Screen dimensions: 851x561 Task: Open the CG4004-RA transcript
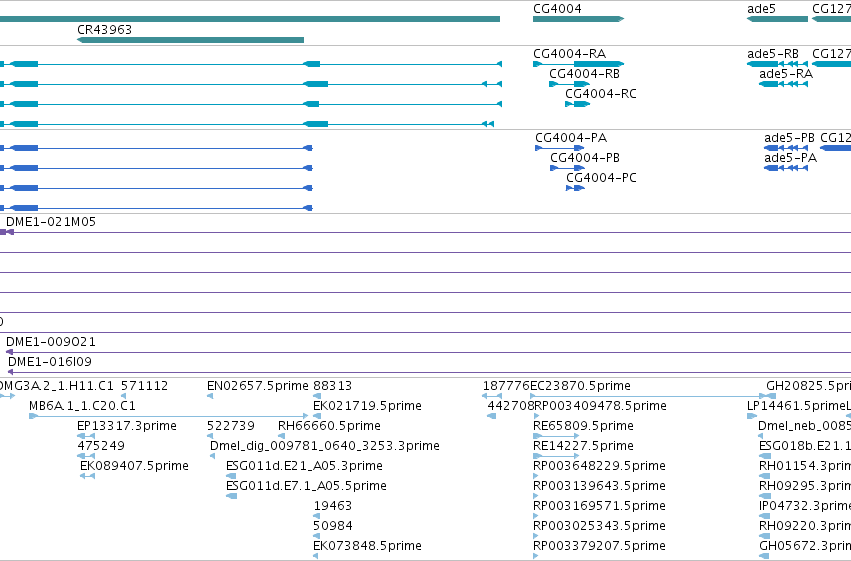click(x=579, y=64)
